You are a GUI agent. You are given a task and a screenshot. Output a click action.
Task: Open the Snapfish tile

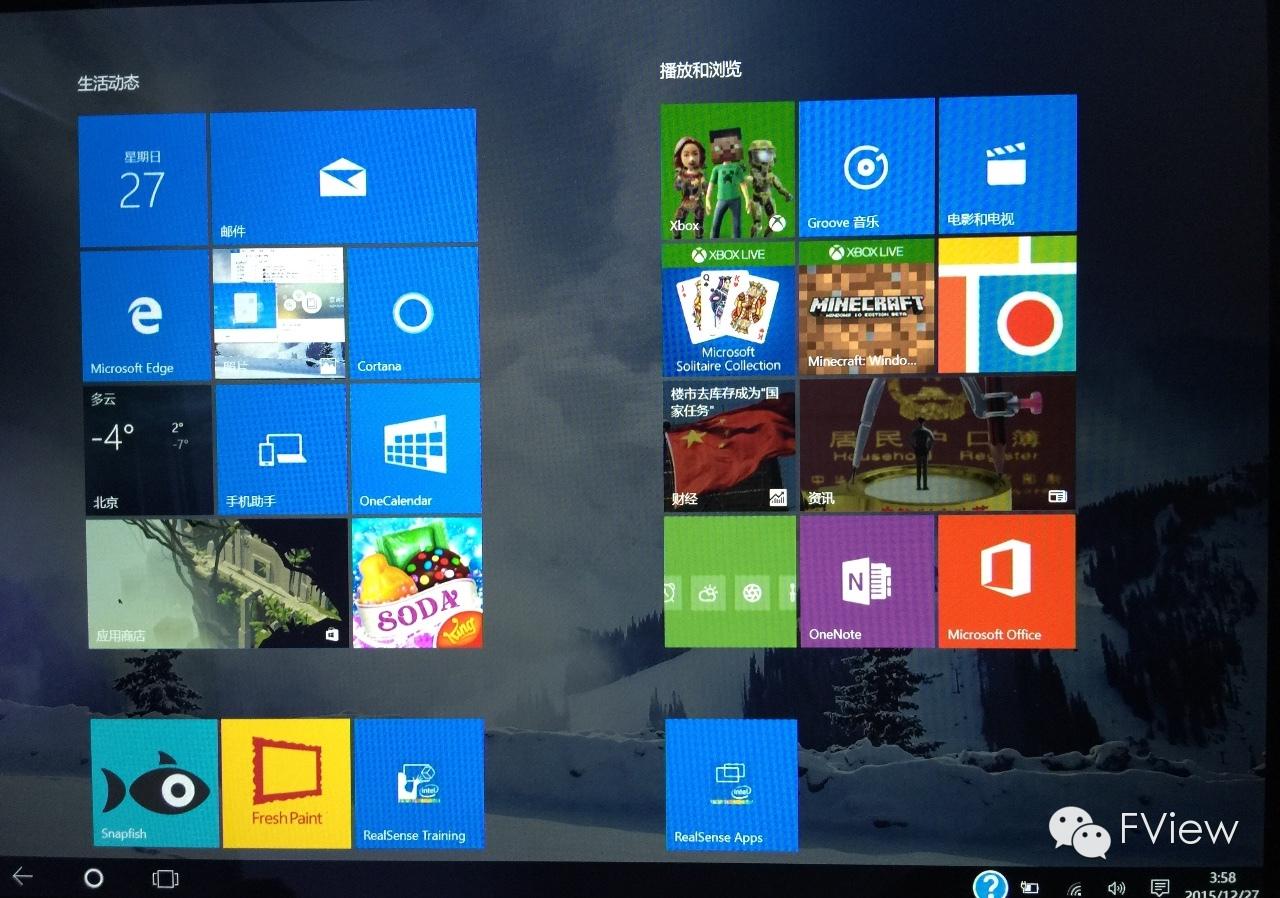(155, 783)
